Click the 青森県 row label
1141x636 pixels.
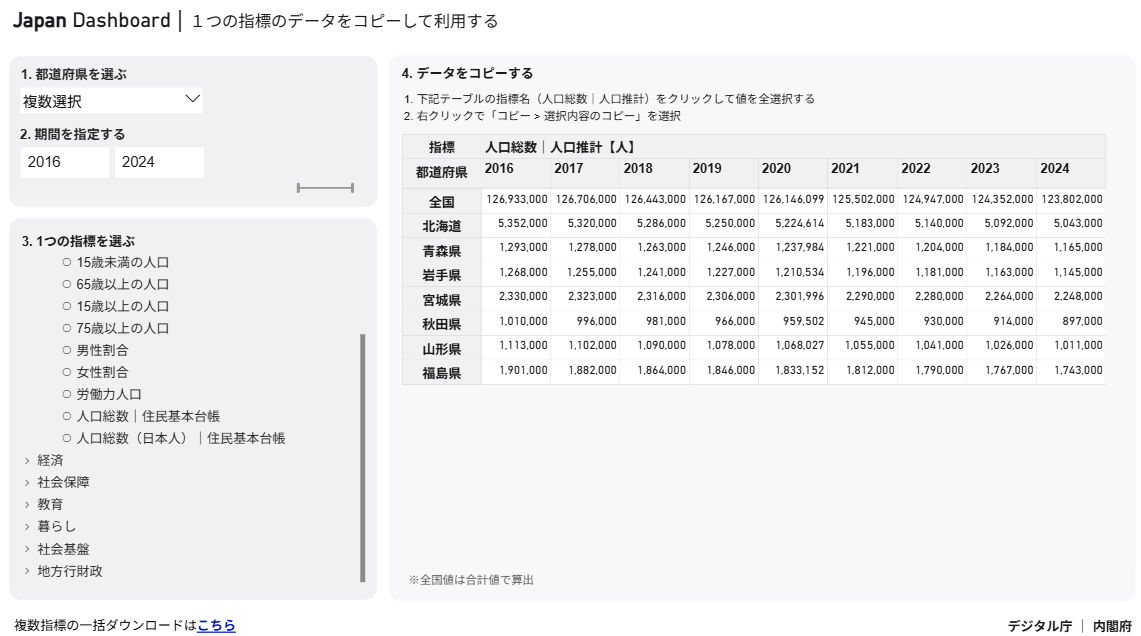coord(442,251)
